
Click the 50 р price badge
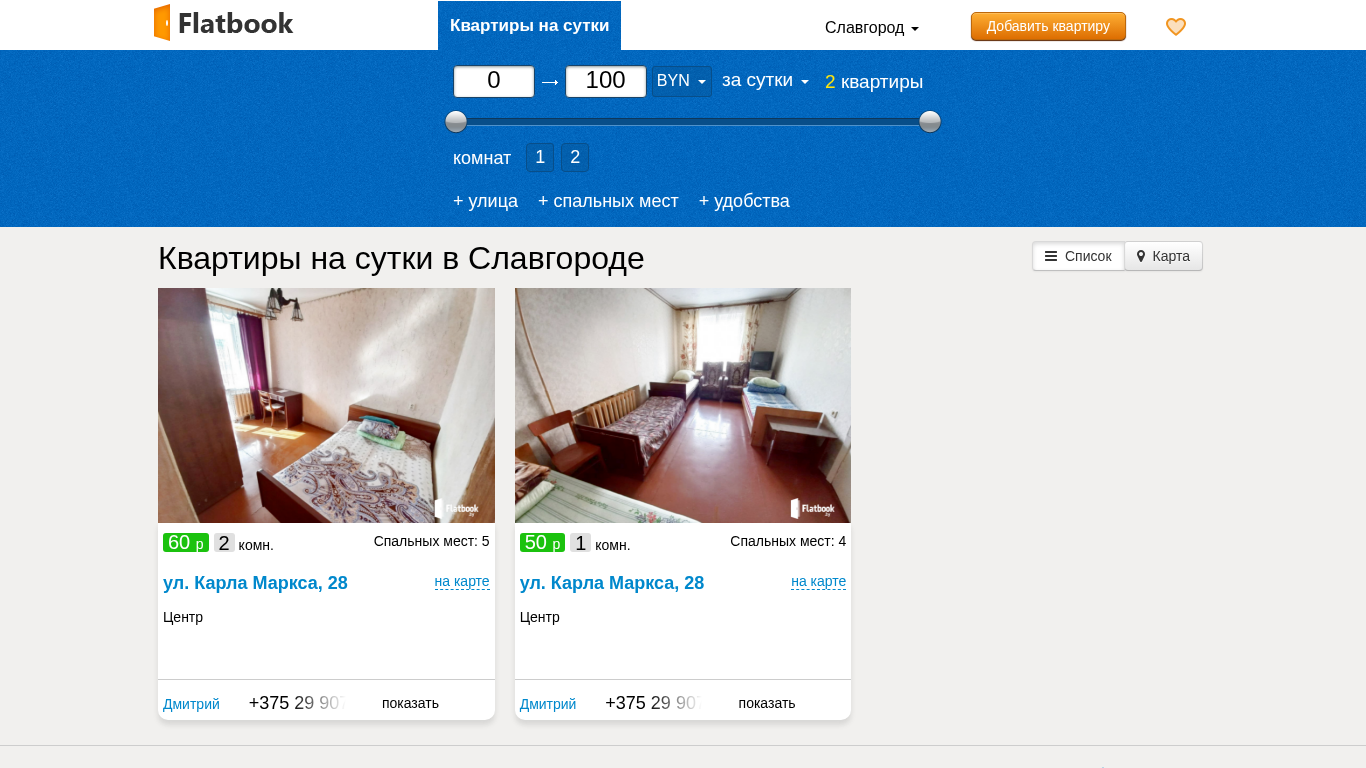tap(542, 543)
